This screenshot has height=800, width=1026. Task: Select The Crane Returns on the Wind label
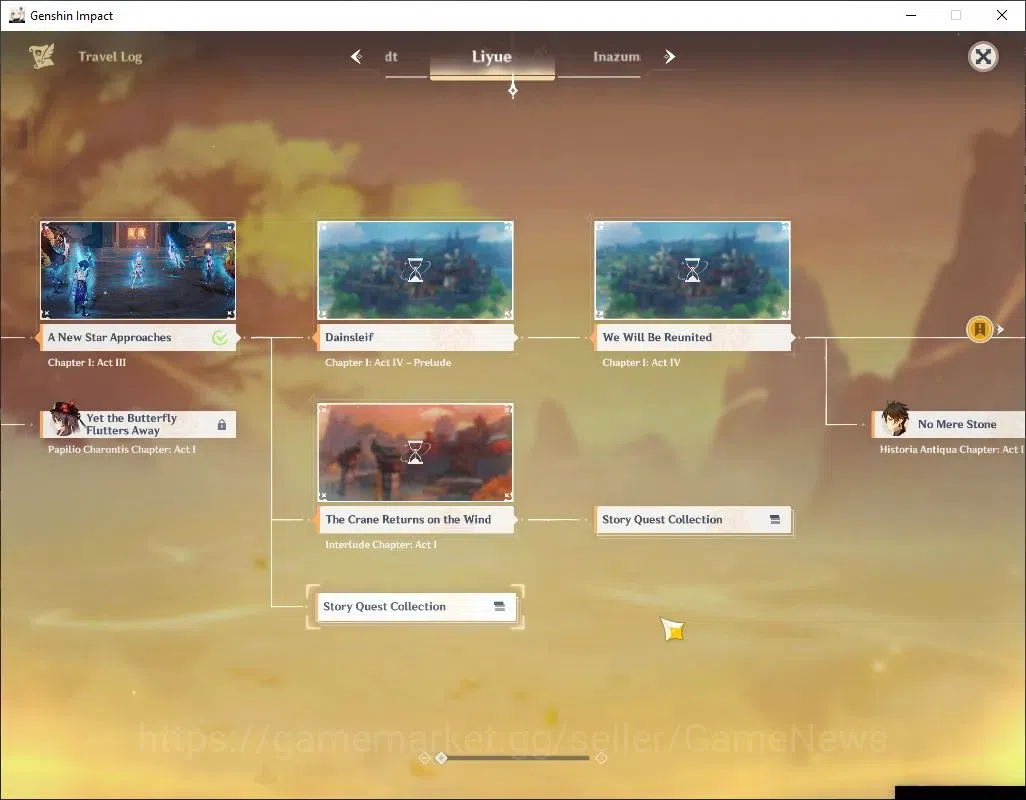tap(417, 519)
